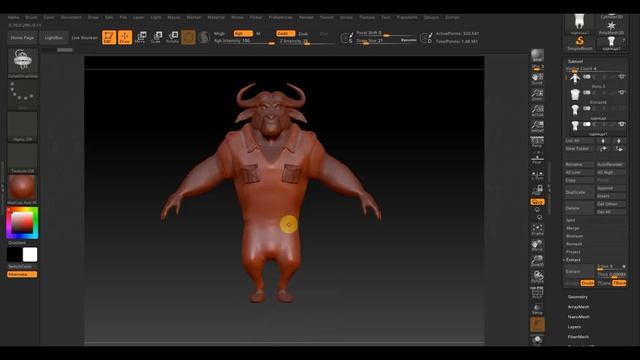This screenshot has height=360, width=640.
Task: Select the SimpleBrush tool thumbnail
Action: coord(580,43)
